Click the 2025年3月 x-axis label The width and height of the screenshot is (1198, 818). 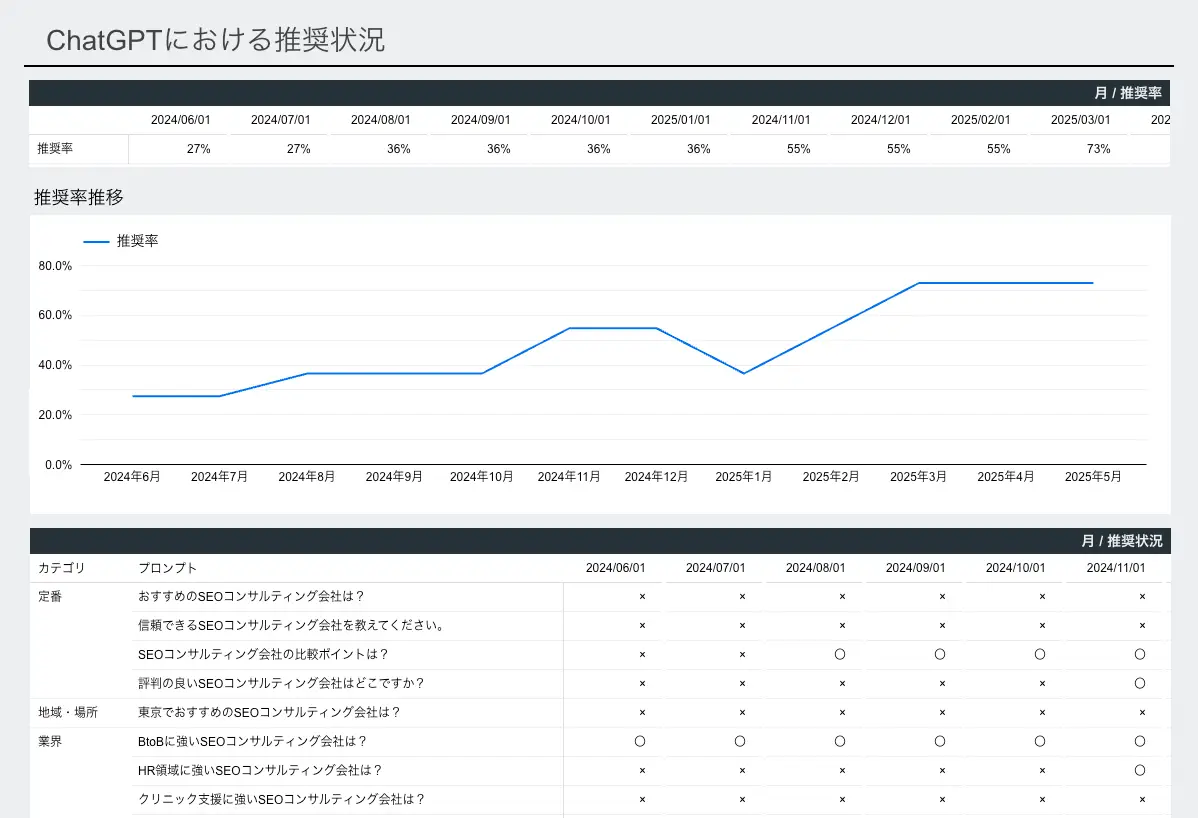918,477
